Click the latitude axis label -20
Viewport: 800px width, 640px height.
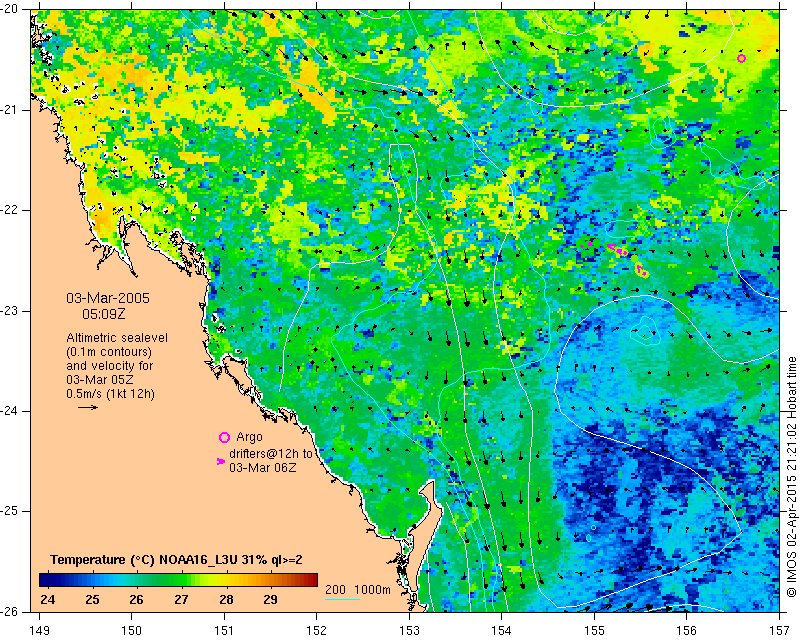(9, 9)
